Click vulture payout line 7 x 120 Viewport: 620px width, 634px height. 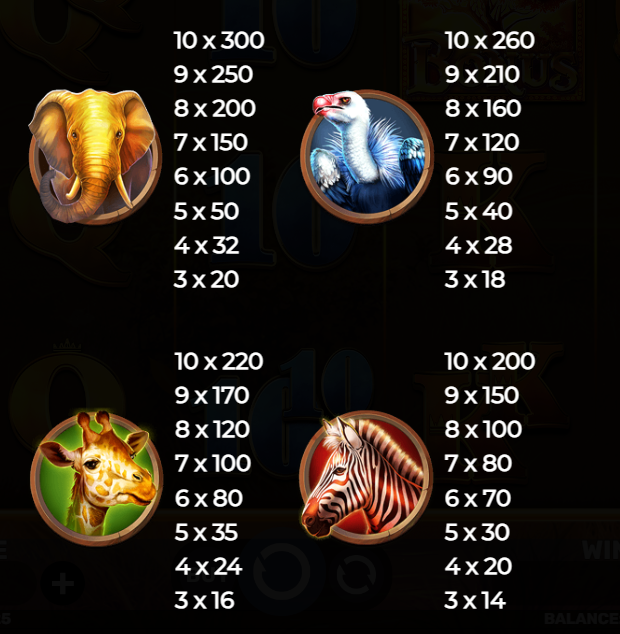[x=482, y=142]
